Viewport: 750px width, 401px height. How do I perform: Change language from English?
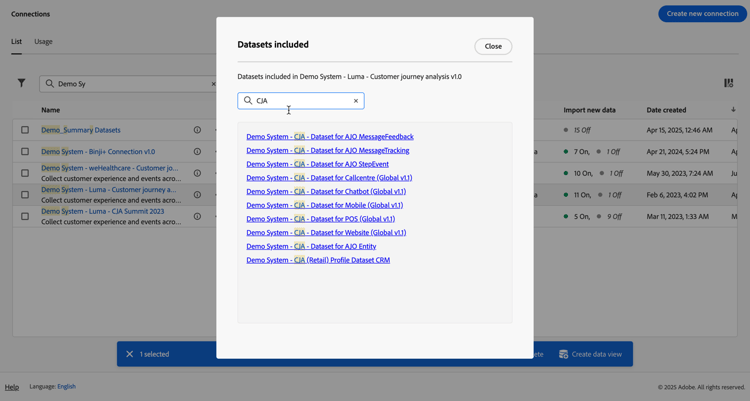(x=66, y=387)
